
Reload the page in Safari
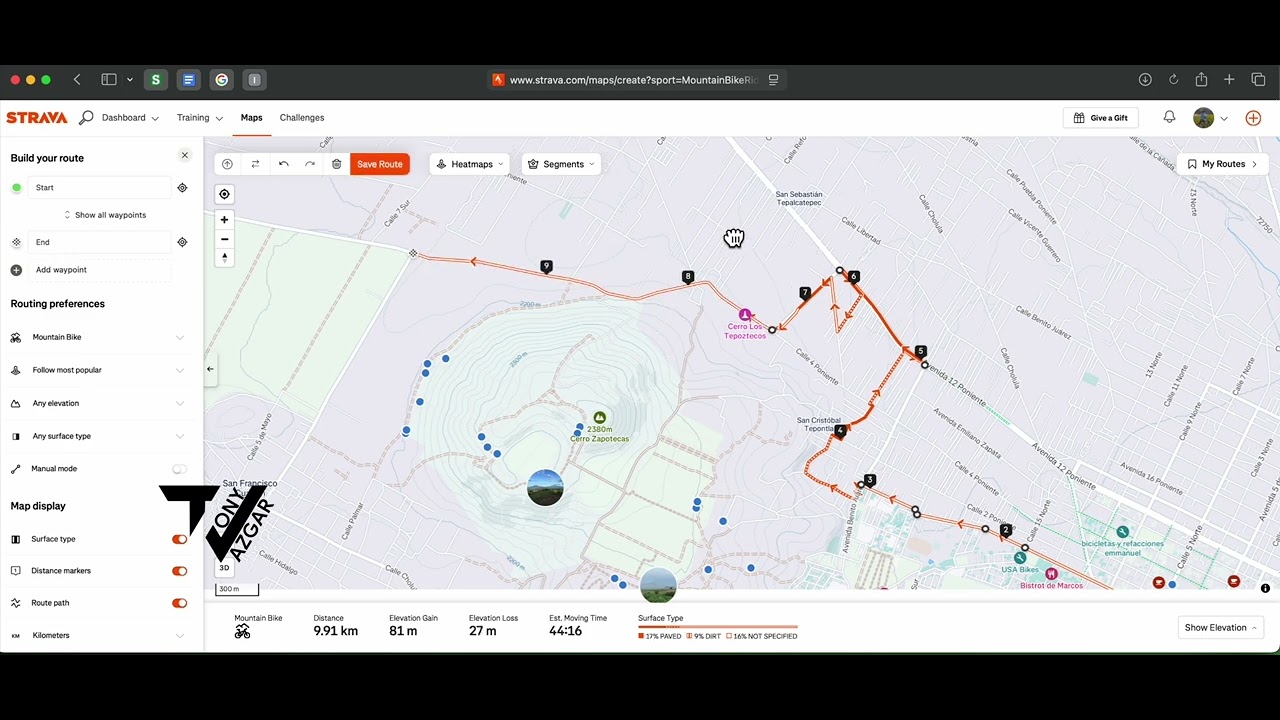point(1173,80)
